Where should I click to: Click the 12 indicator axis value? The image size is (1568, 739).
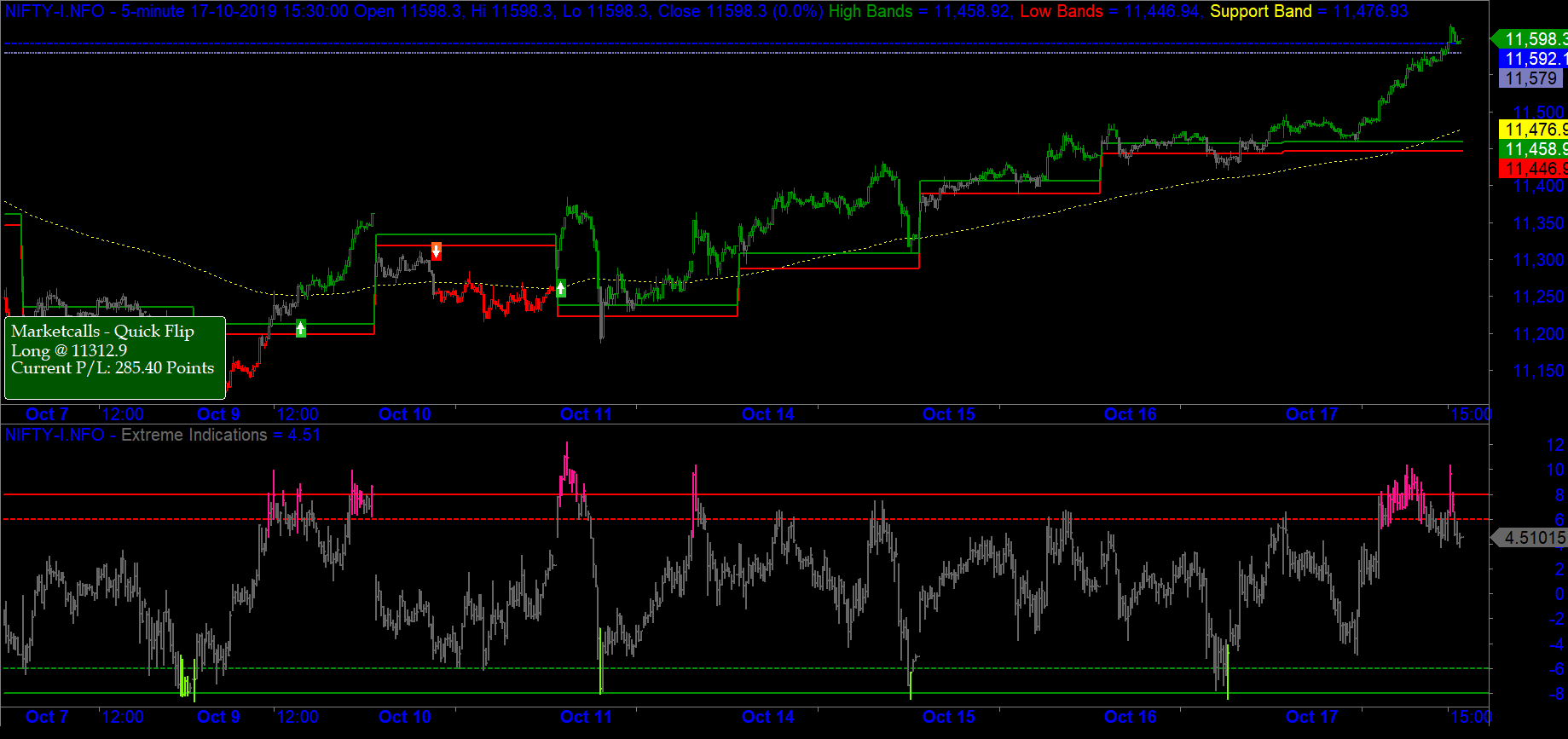coord(1555,444)
